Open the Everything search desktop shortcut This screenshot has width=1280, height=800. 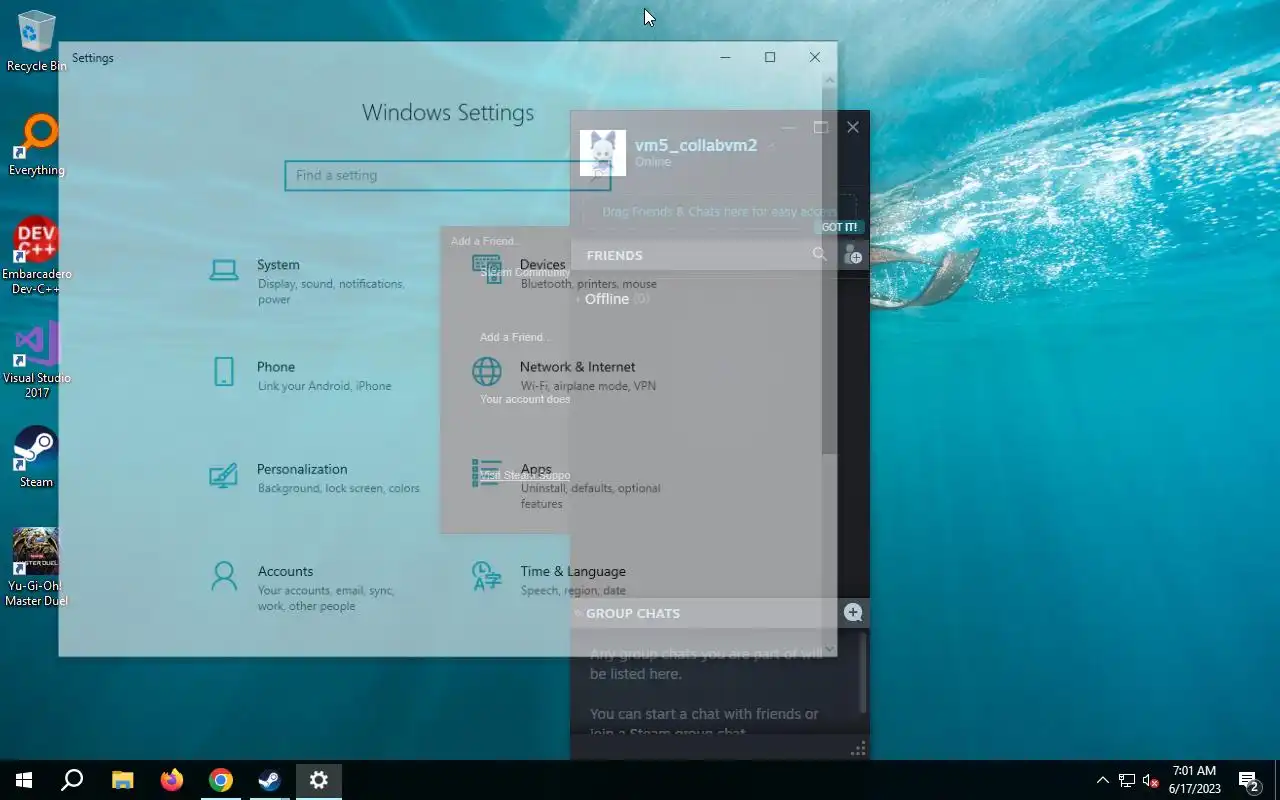[x=37, y=145]
